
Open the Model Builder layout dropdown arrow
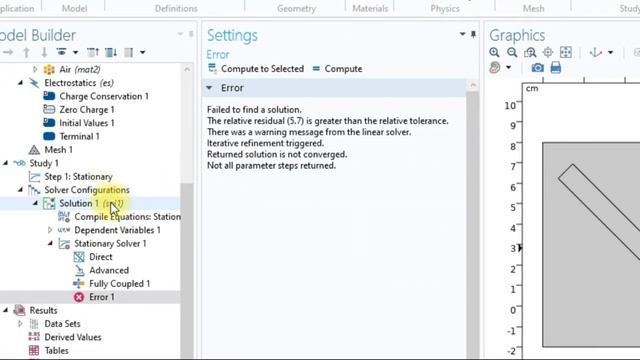pos(142,52)
